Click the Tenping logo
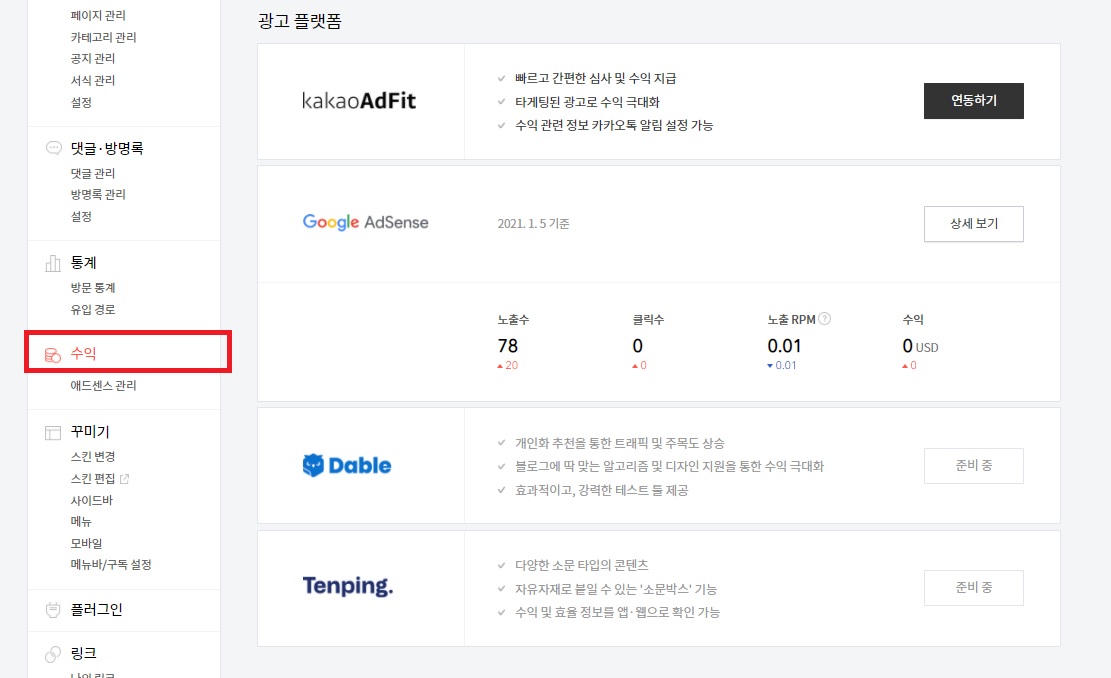Screen dimensions: 1111x678 (348, 587)
